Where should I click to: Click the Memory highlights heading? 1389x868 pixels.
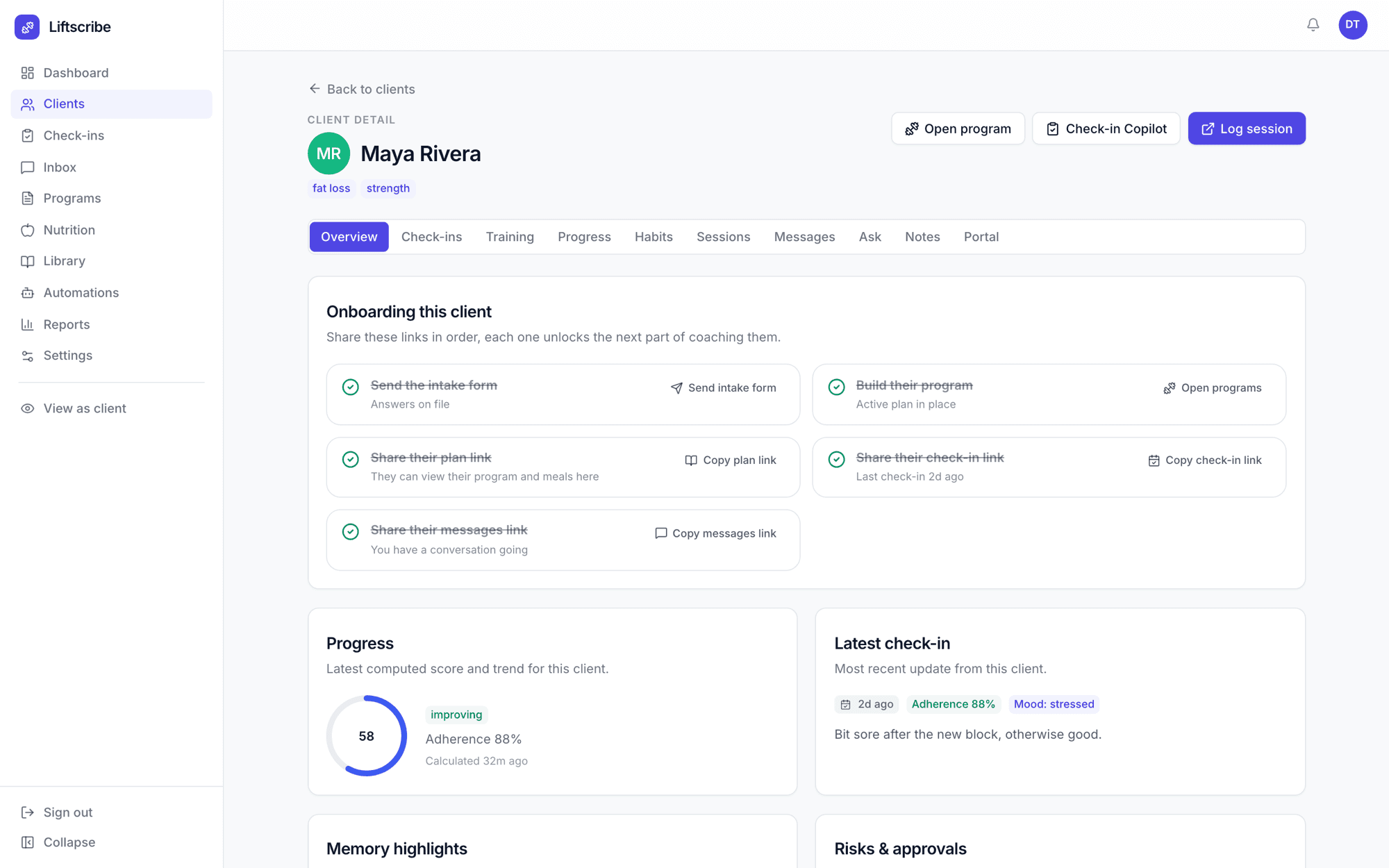tap(397, 849)
